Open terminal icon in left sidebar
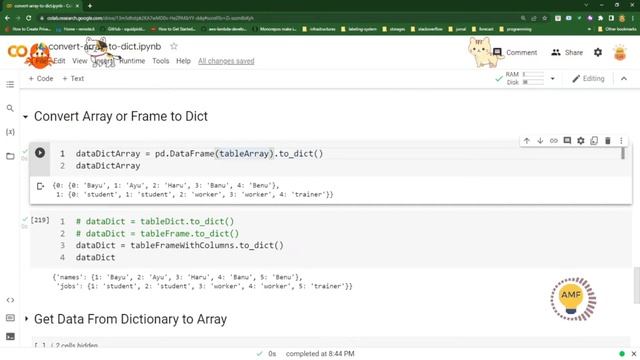This screenshot has width=640, height=360. (10, 336)
